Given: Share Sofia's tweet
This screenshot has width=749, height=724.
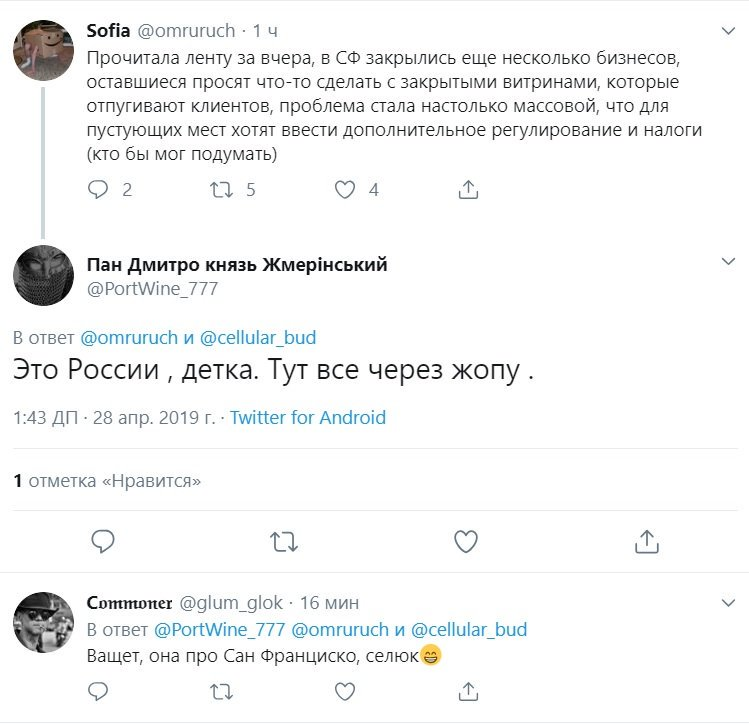Looking at the screenshot, I should (467, 189).
